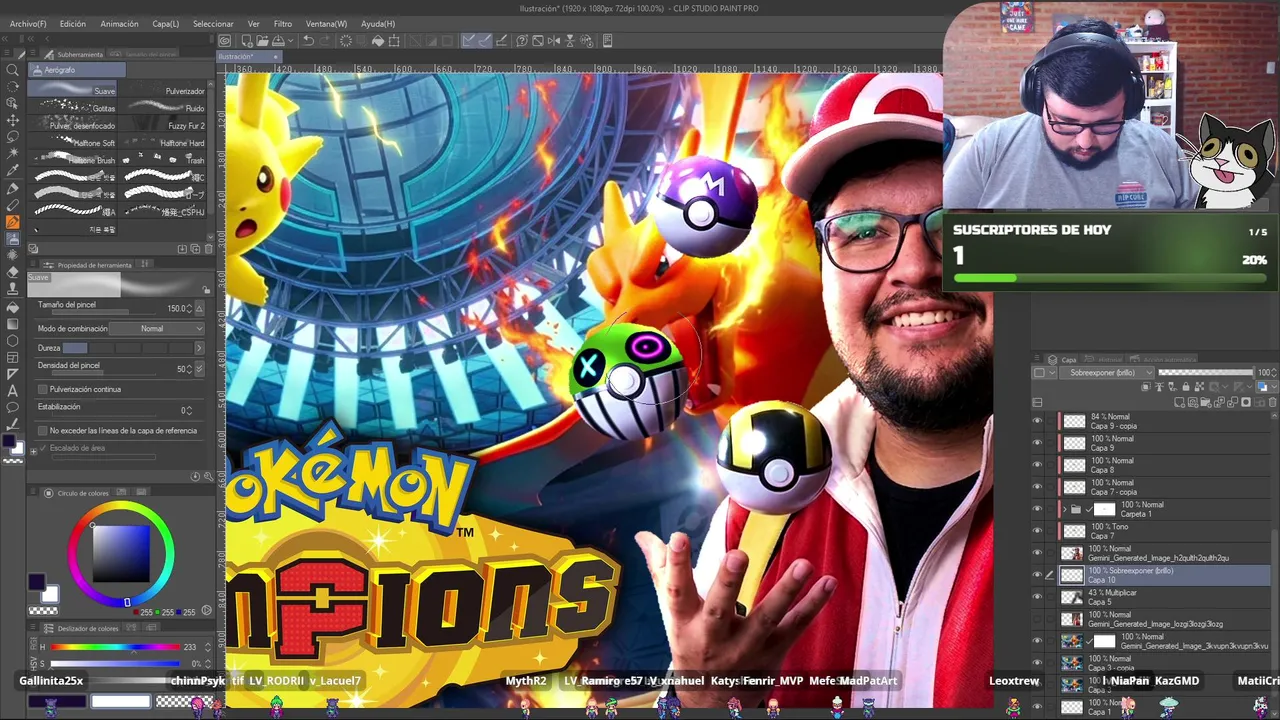Screen dimensions: 1280x720
Task: Open the Capa(L) menu
Action: 166,23
